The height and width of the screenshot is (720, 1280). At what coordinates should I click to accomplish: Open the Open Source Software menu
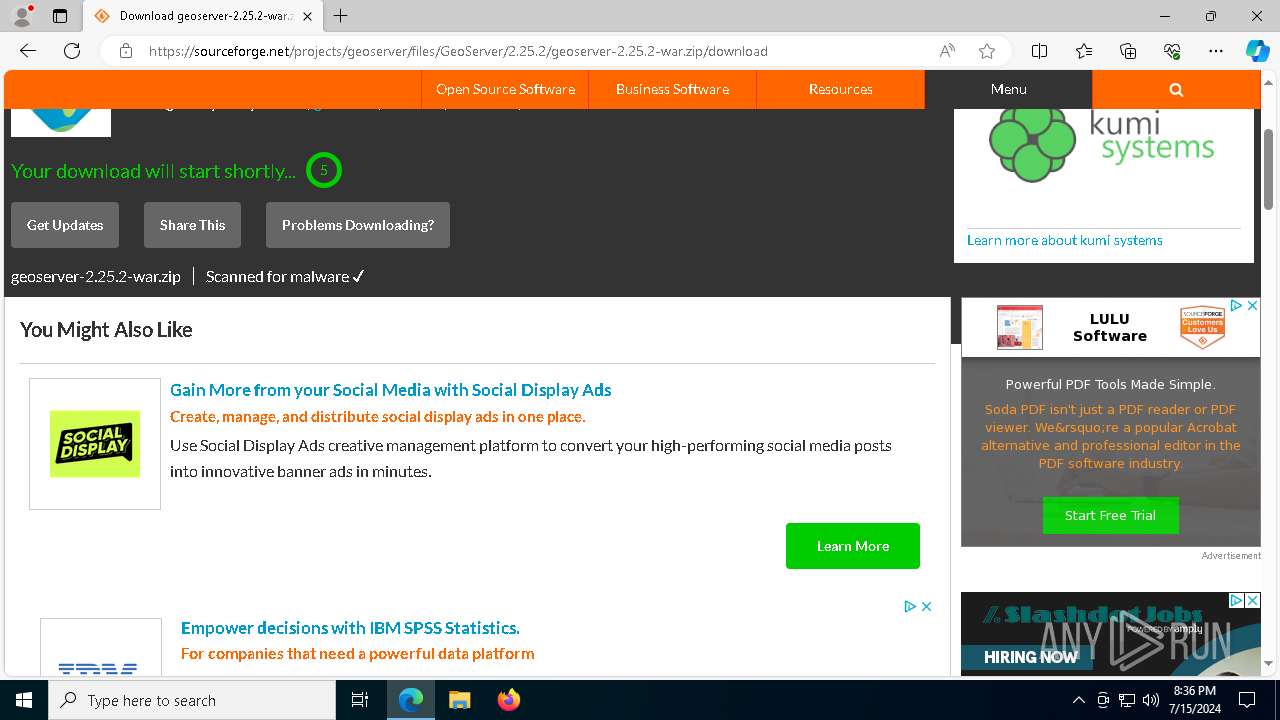click(x=505, y=89)
